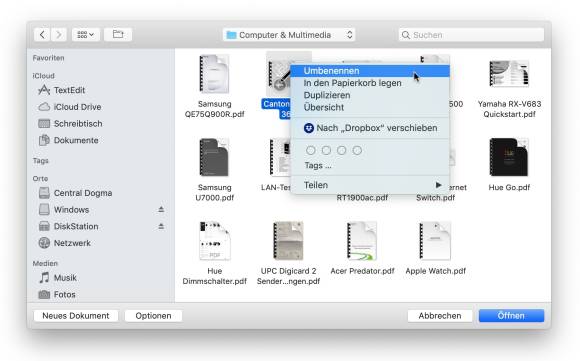Choose Duplizieren in the context menu
Viewport: 580px width, 361px height.
click(370, 95)
